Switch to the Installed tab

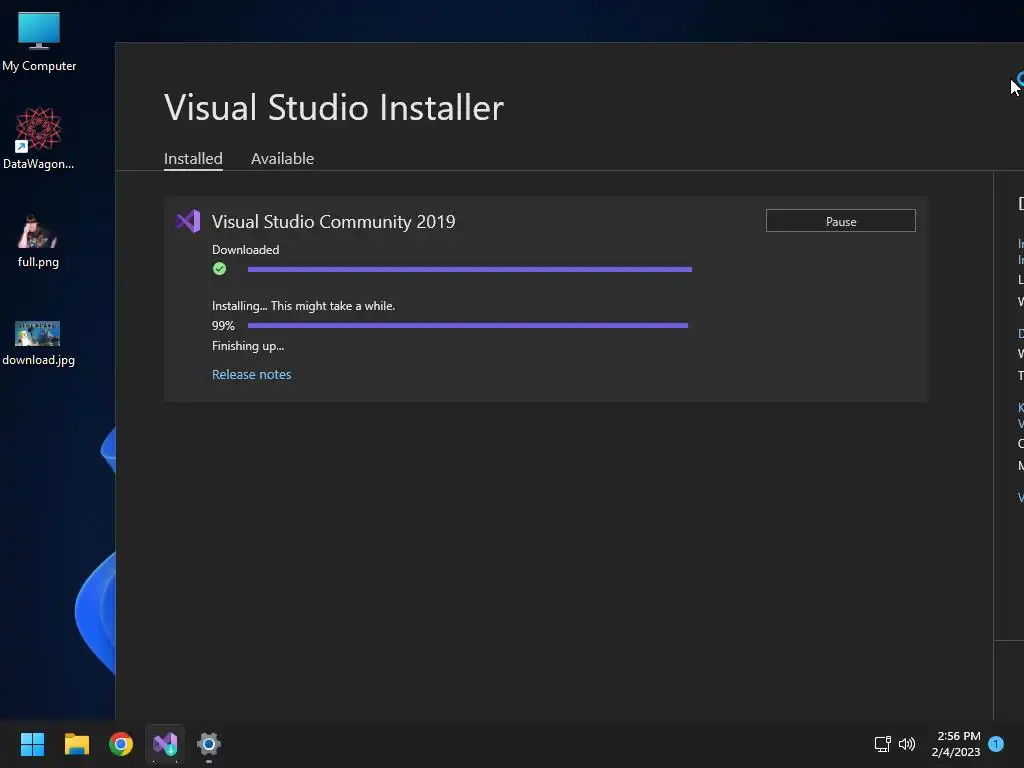(193, 159)
